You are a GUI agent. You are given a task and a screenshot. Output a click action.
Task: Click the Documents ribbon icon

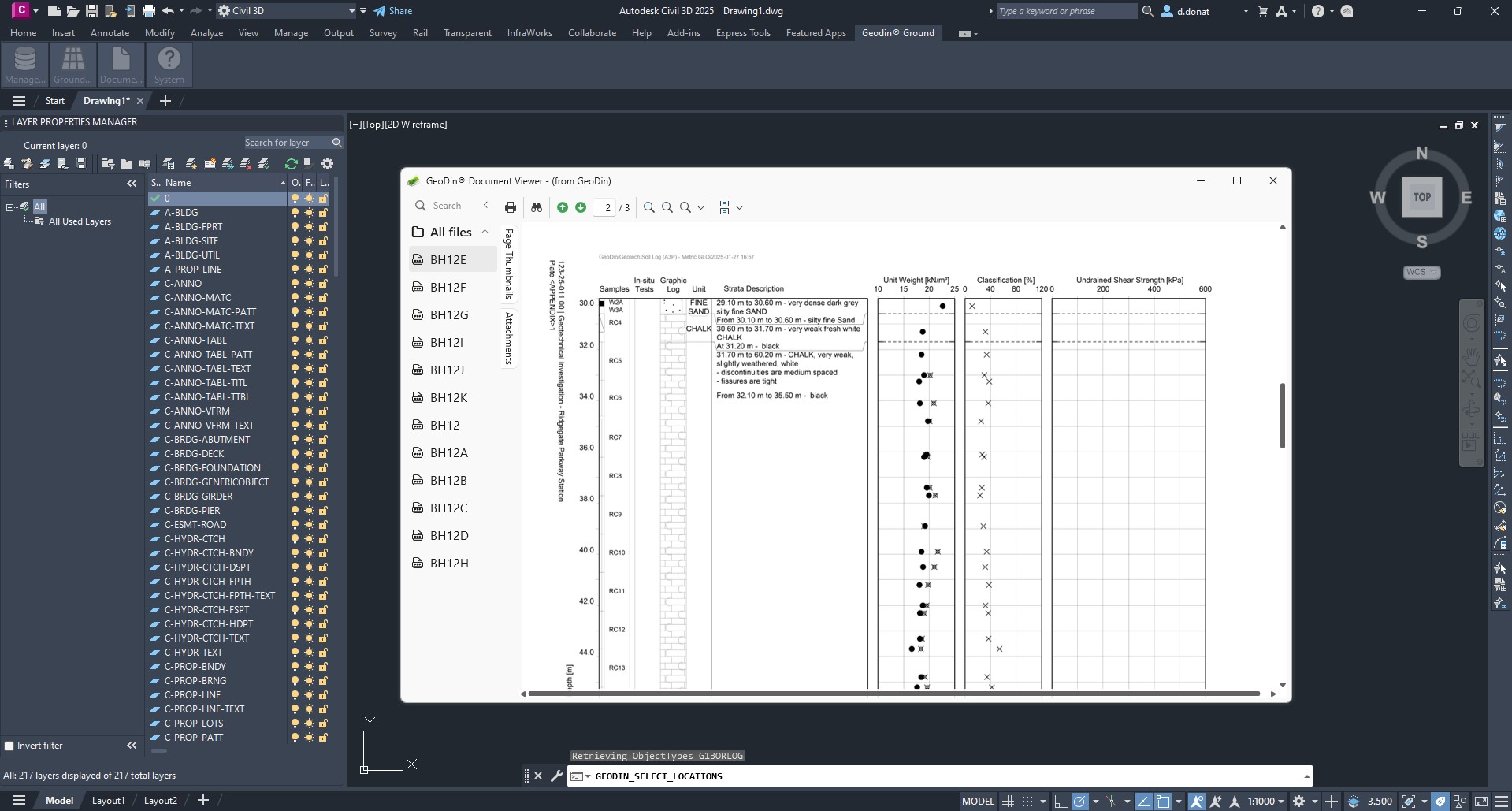point(121,65)
